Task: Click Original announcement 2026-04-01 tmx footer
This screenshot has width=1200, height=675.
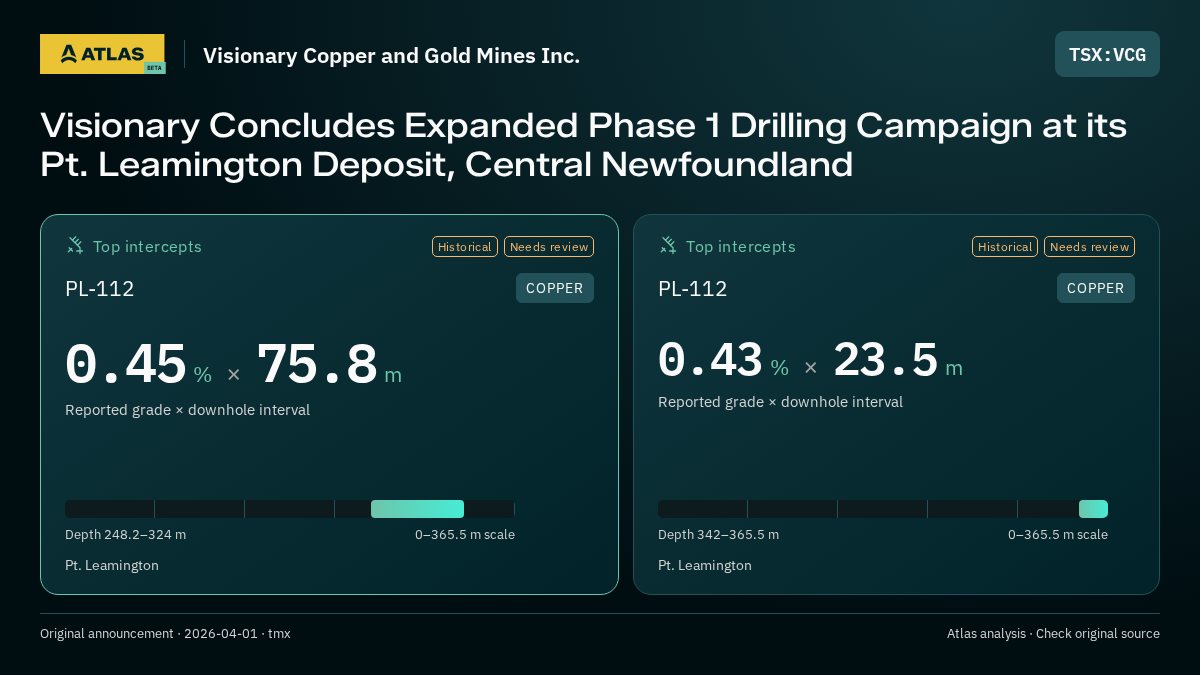Action: [165, 634]
